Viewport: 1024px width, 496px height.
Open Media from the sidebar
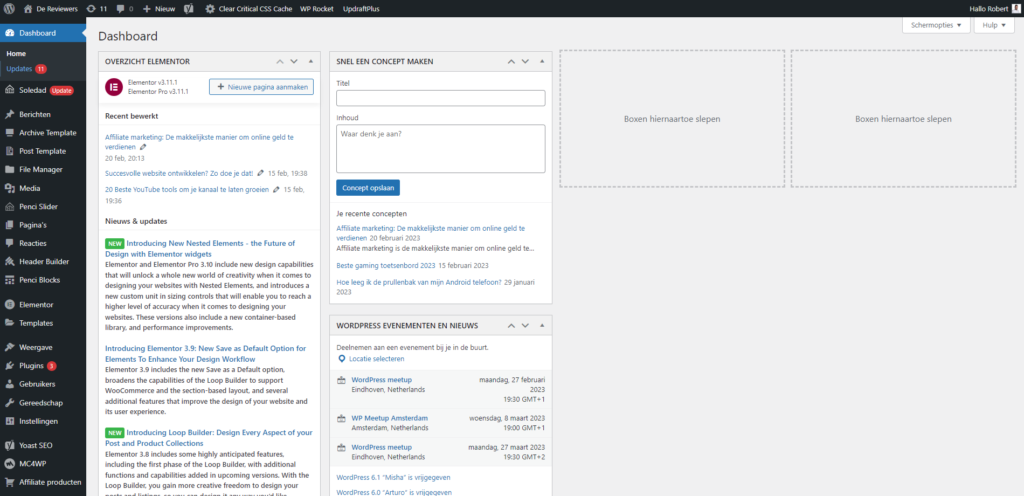(29, 187)
